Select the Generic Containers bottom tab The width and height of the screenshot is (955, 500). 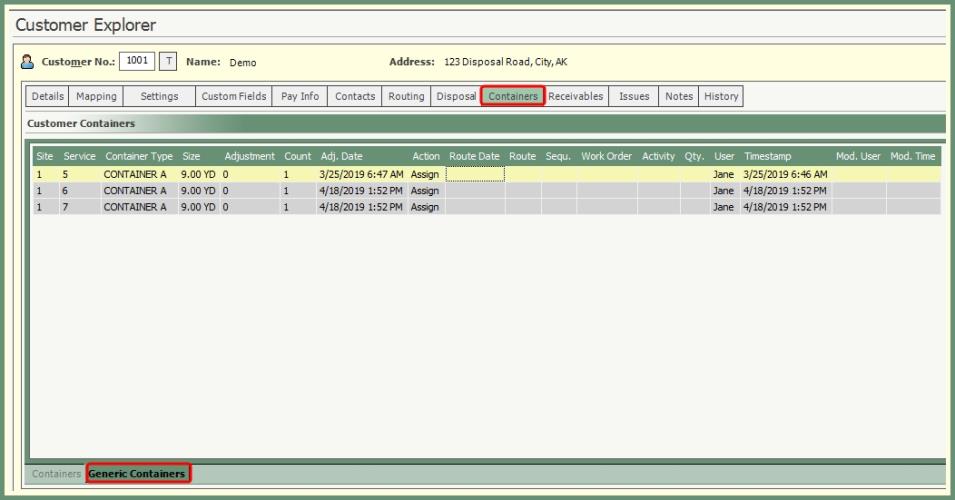(137, 473)
